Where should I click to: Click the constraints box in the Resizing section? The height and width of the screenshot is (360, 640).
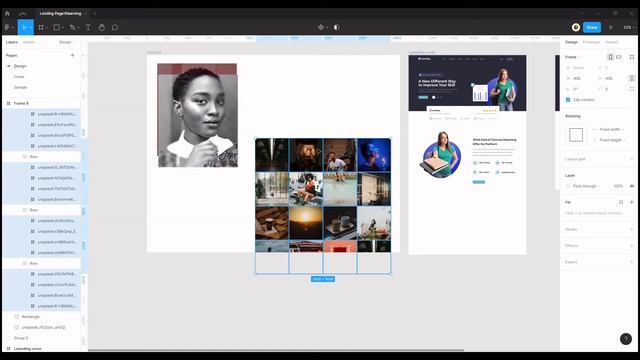click(x=576, y=135)
